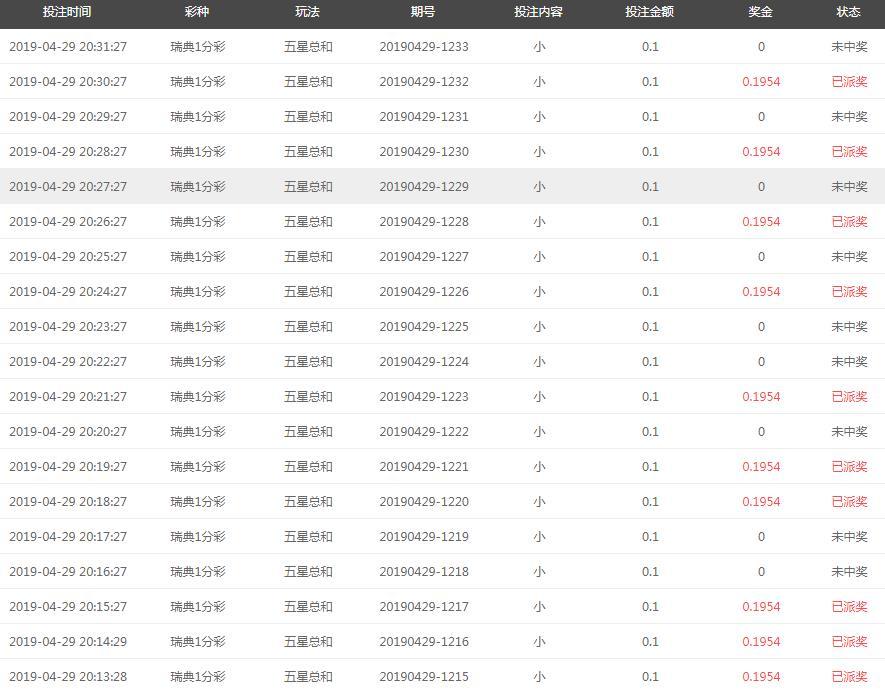The height and width of the screenshot is (692, 885).
Task: Click 五星总和 in row 20190429-1229
Action: coord(308,187)
